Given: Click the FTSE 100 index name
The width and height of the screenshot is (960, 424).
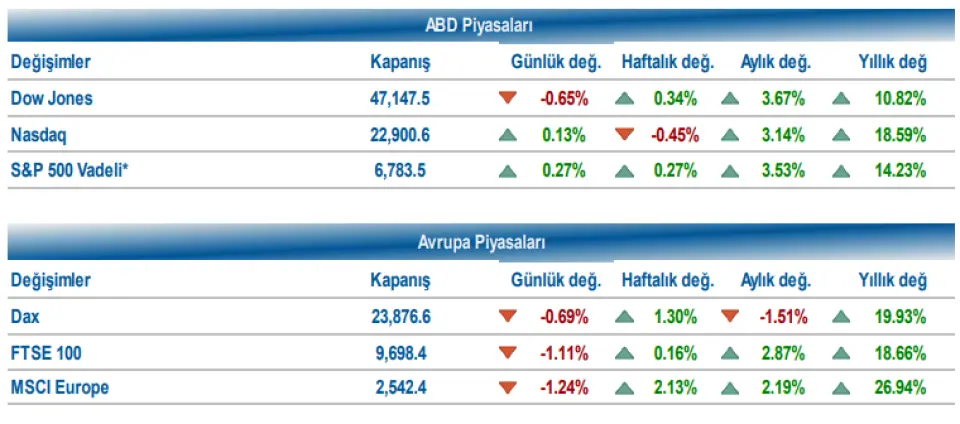Looking at the screenshot, I should tap(46, 352).
